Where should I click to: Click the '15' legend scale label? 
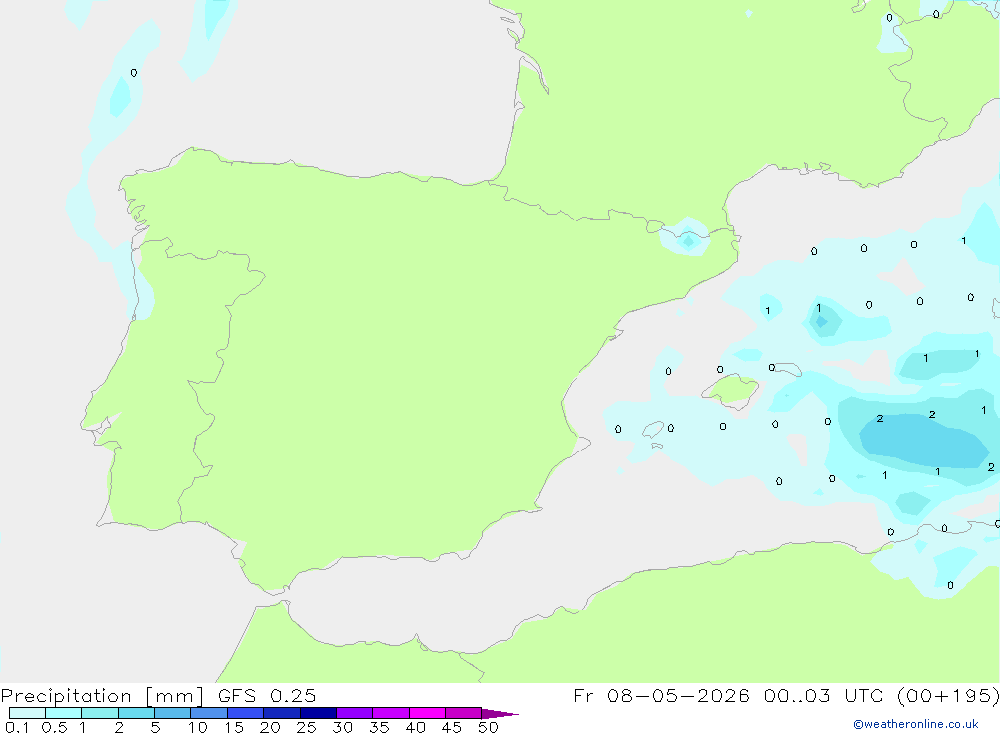click(234, 727)
